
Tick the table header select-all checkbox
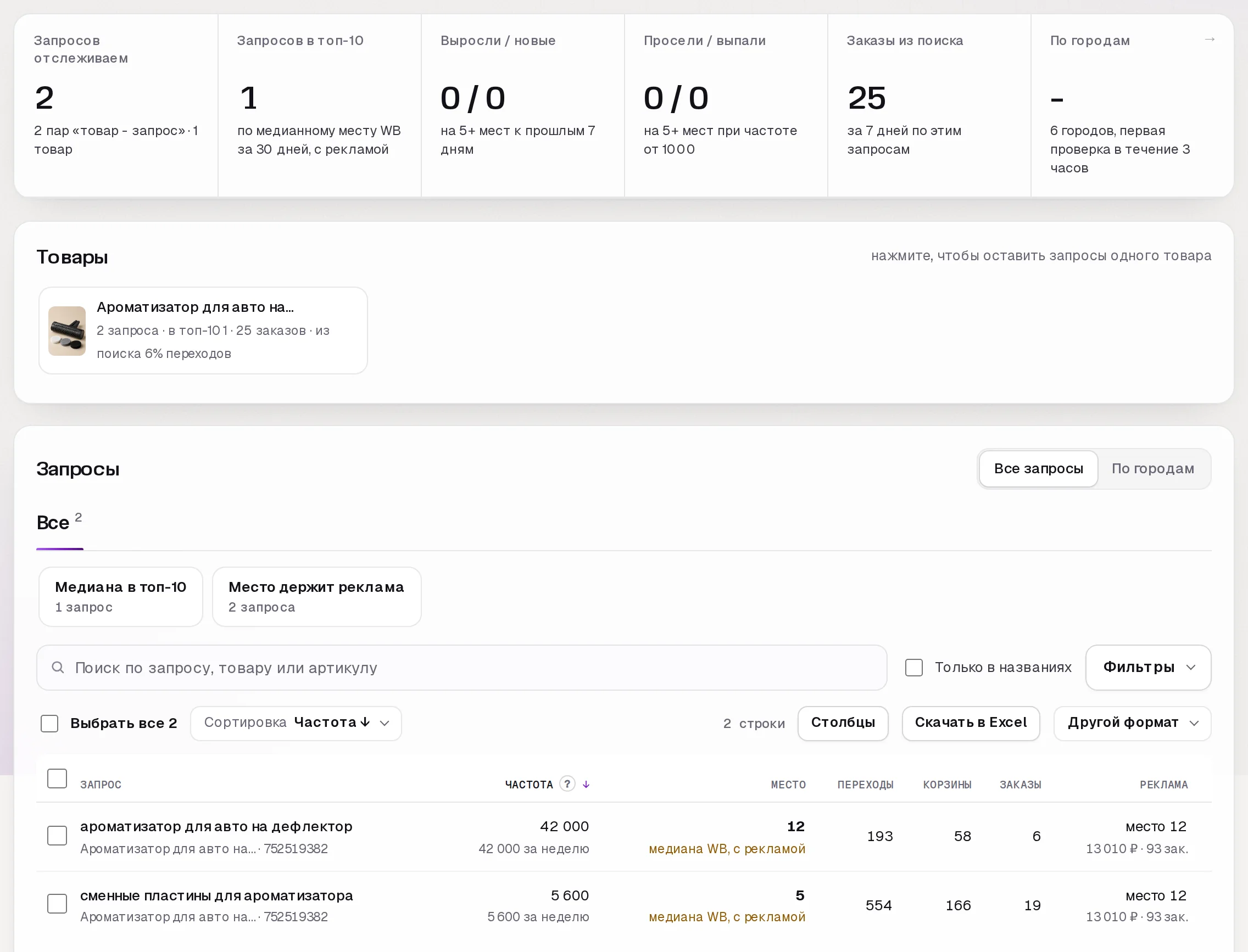pyautogui.click(x=57, y=779)
